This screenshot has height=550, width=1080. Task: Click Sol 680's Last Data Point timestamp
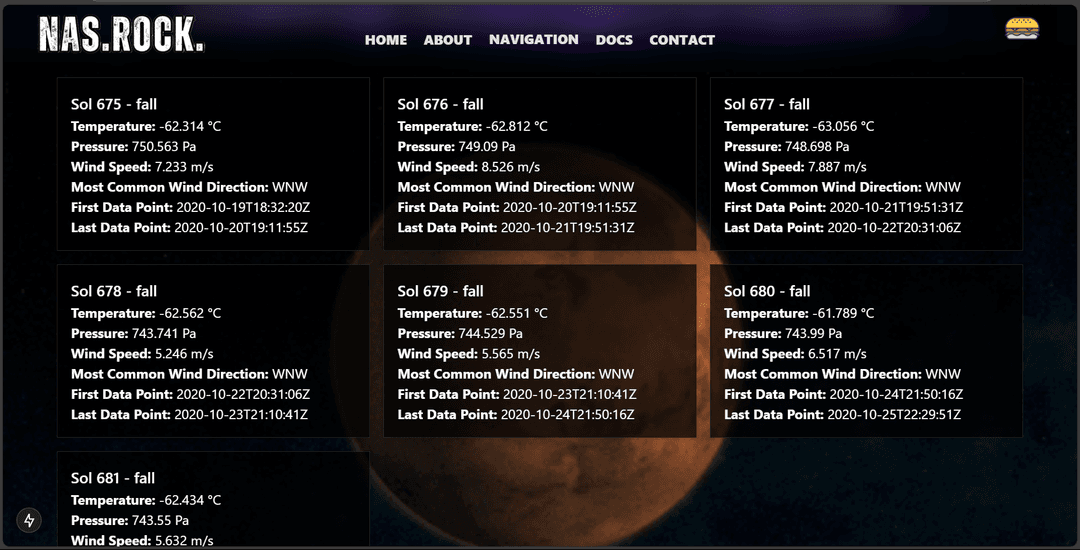pos(895,414)
